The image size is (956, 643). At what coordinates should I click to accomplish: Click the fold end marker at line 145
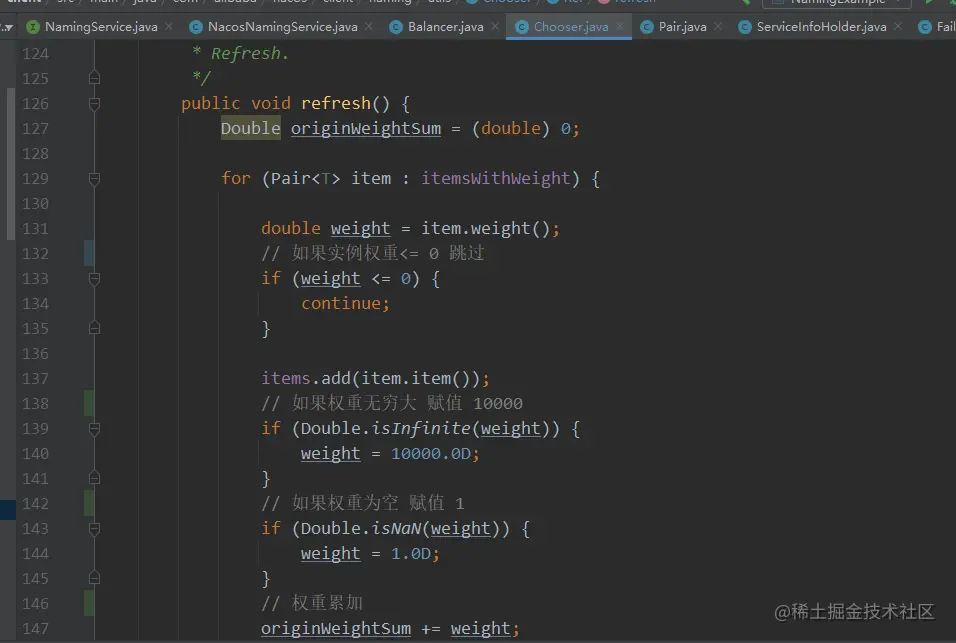coord(94,578)
